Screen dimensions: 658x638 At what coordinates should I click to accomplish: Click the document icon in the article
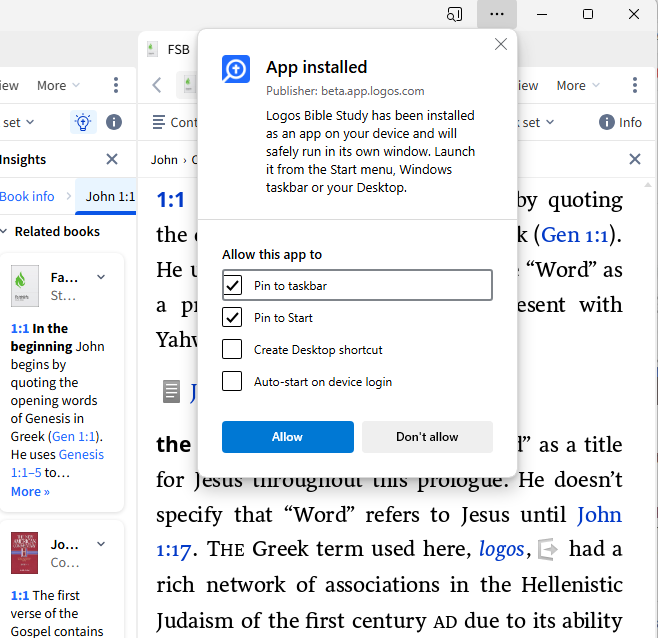coord(171,392)
